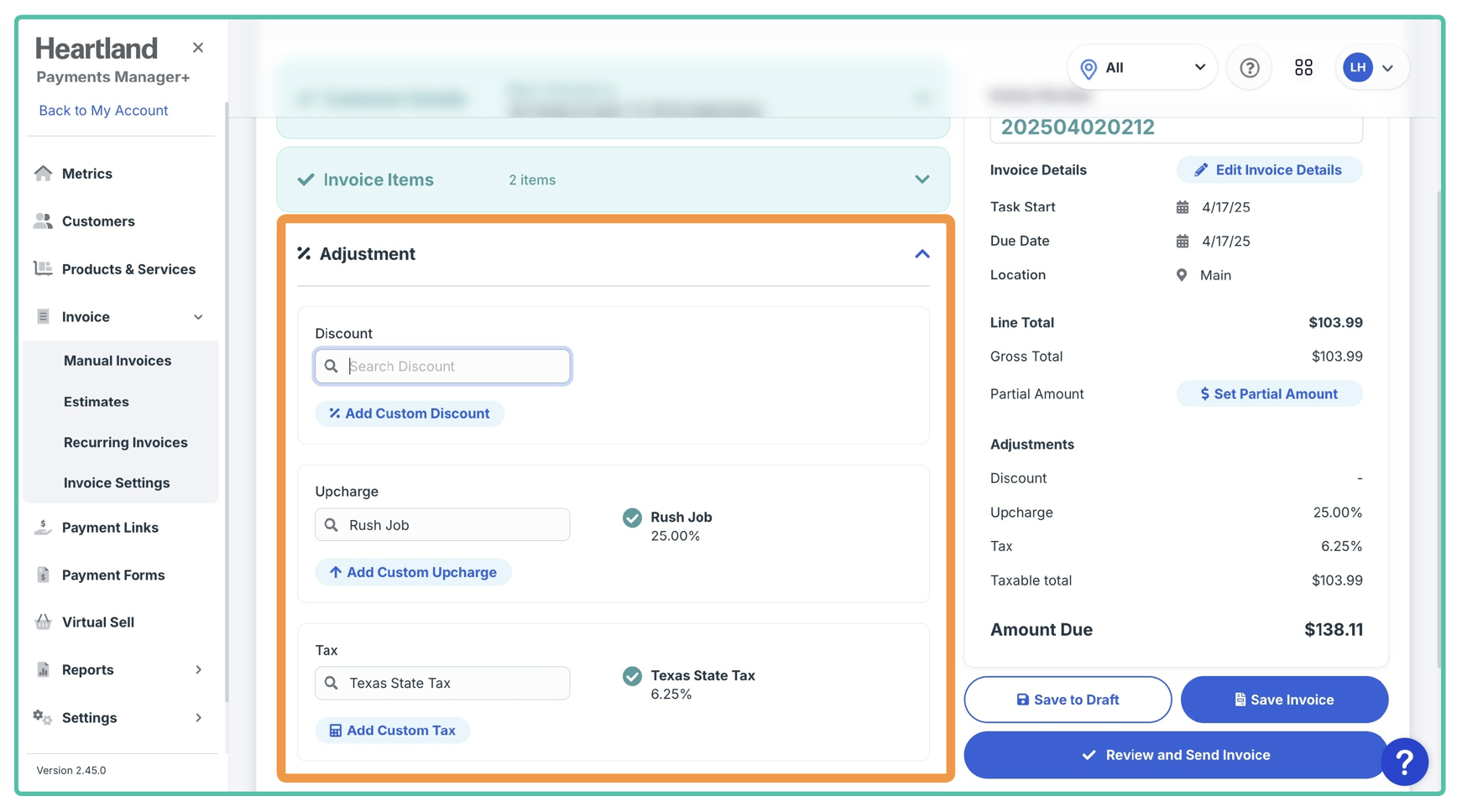Uncheck the Texas State Tax checkmark
The width and height of the screenshot is (1462, 812).
632,676
